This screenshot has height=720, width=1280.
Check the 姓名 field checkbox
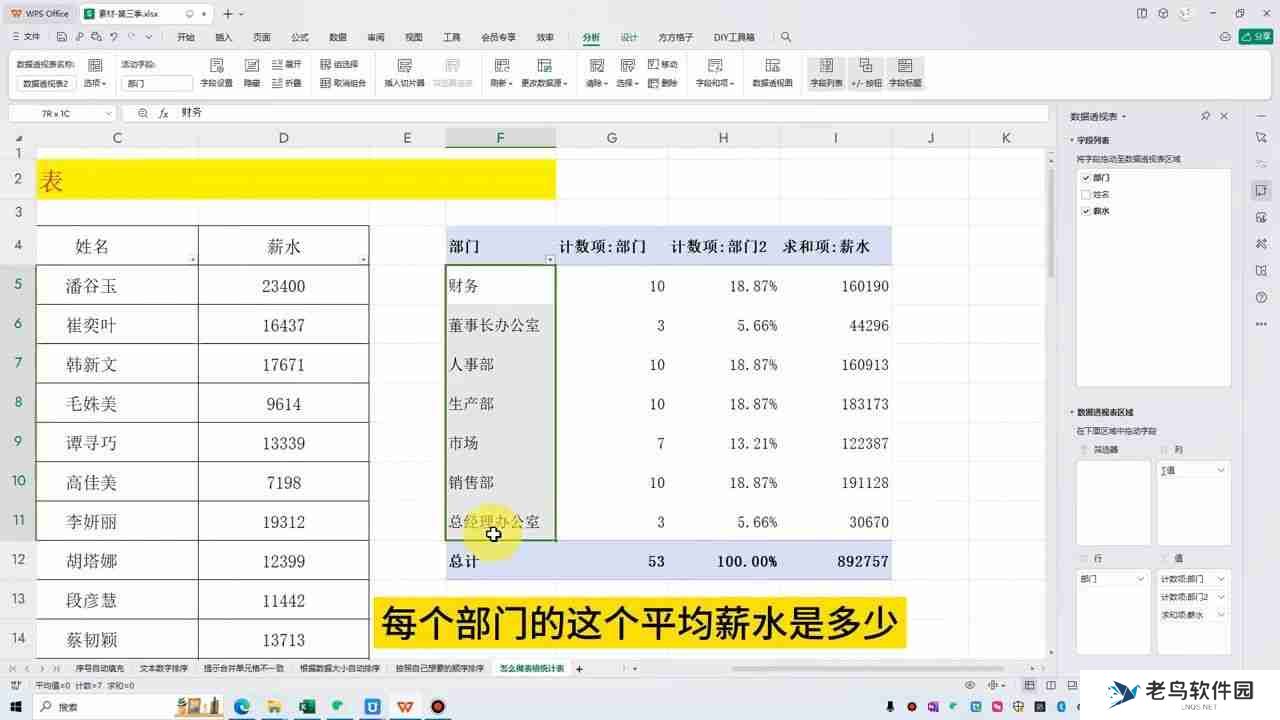(1085, 194)
